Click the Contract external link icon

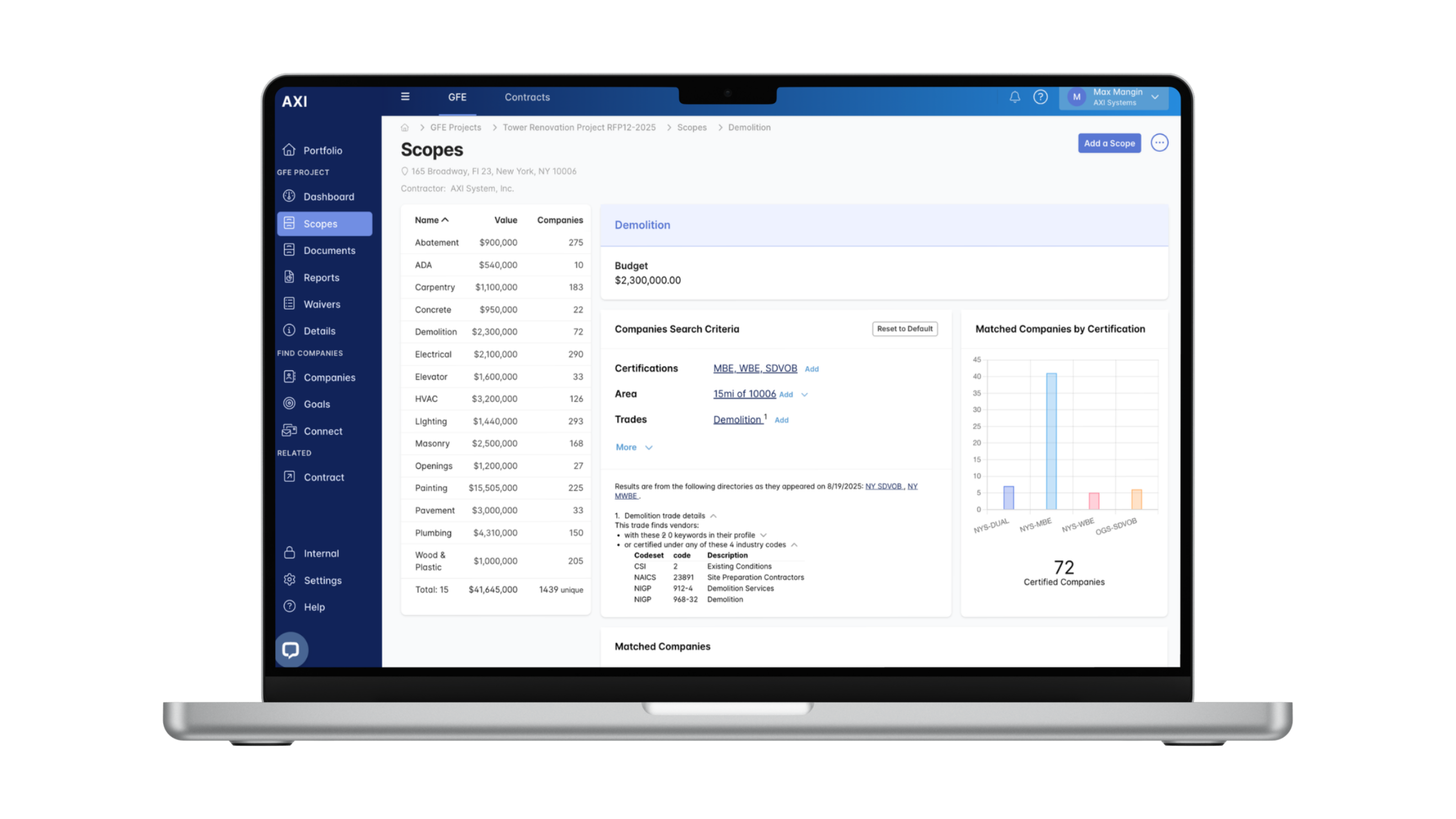pos(290,477)
